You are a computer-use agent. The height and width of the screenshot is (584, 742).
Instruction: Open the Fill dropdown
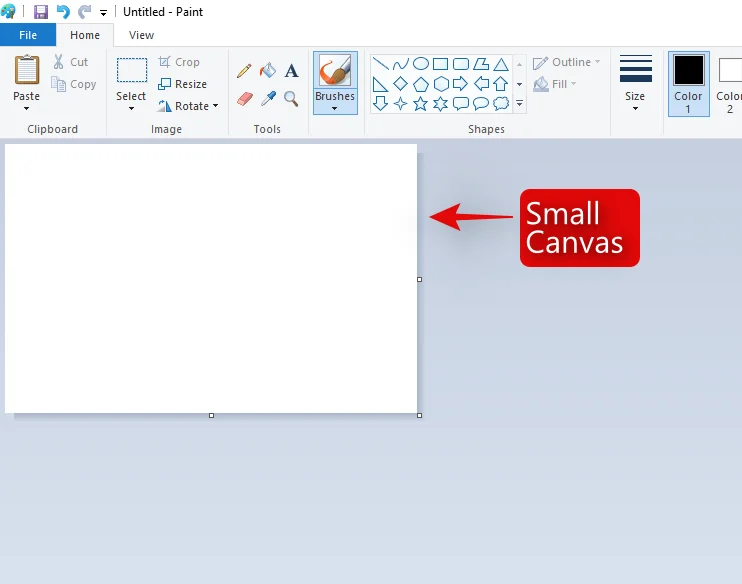[x=574, y=84]
